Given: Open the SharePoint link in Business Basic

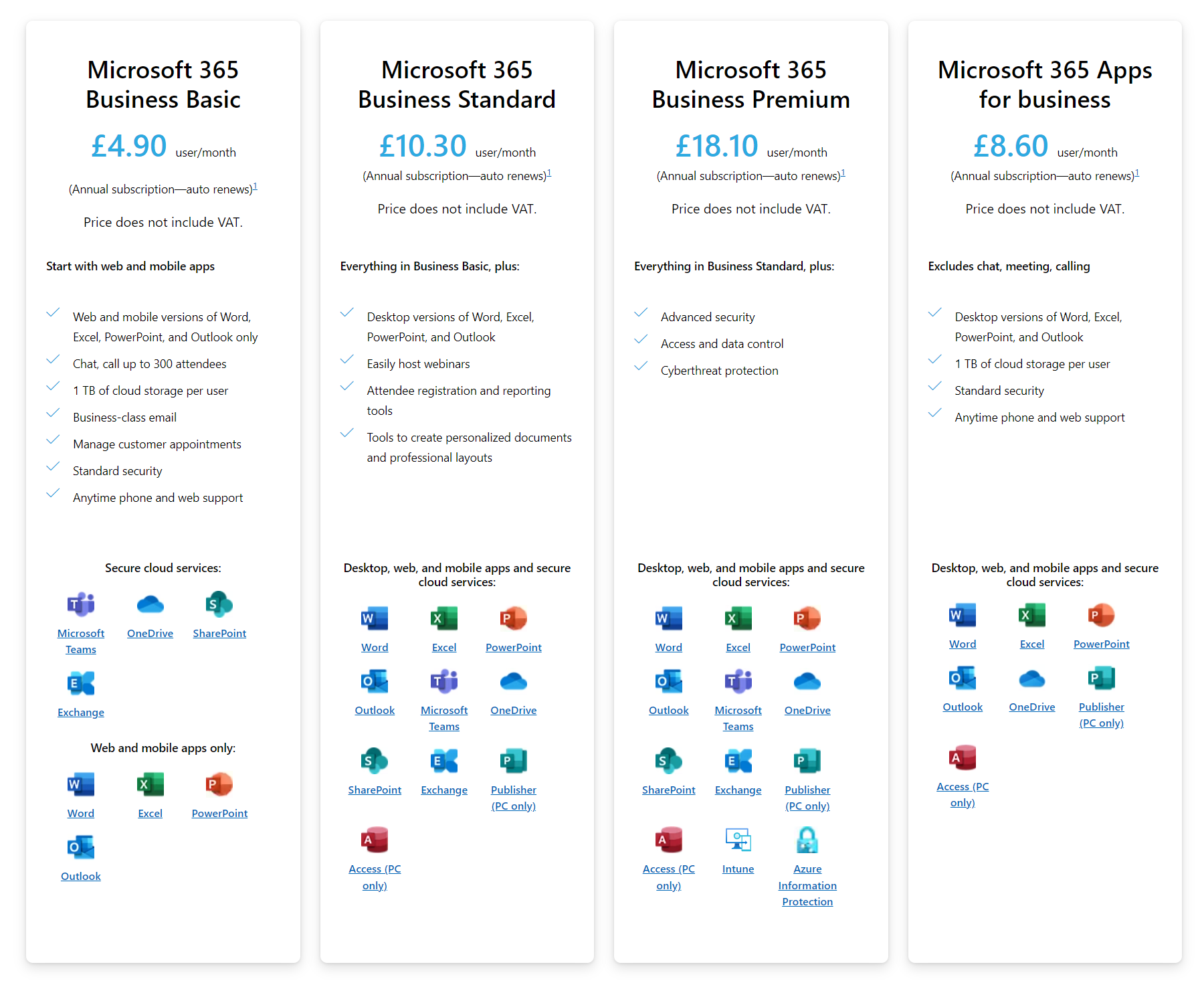Looking at the screenshot, I should (x=219, y=633).
